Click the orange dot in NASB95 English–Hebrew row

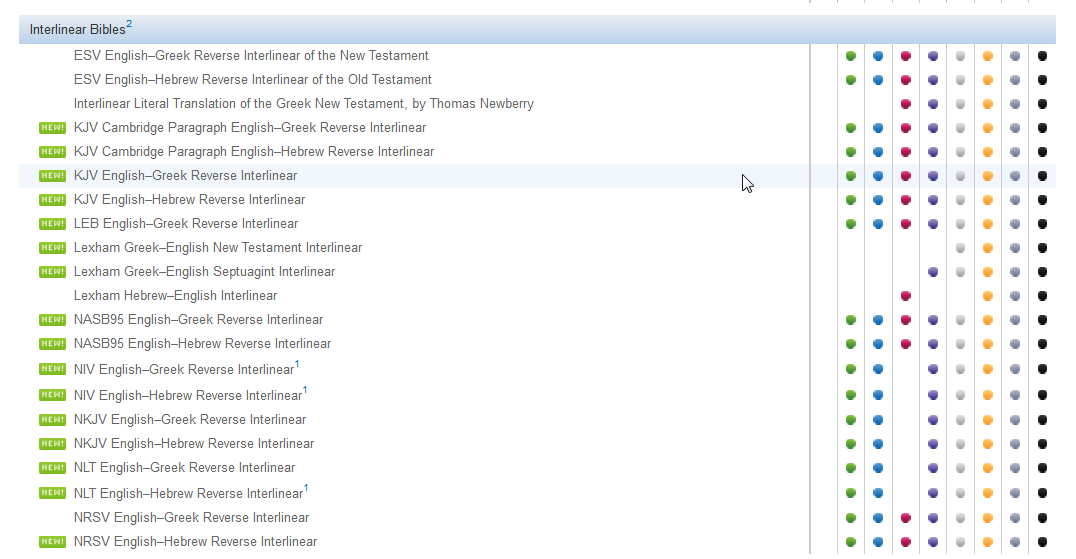click(x=988, y=344)
